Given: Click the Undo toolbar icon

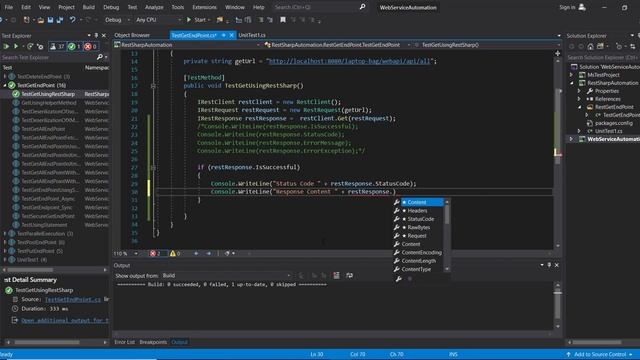Looking at the screenshot, I should coord(72,20).
